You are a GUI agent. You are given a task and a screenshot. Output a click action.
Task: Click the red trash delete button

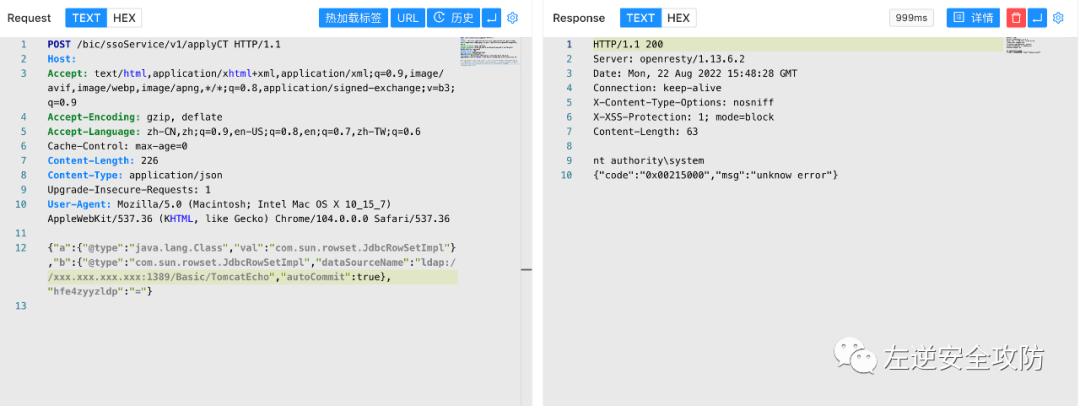tap(1016, 18)
